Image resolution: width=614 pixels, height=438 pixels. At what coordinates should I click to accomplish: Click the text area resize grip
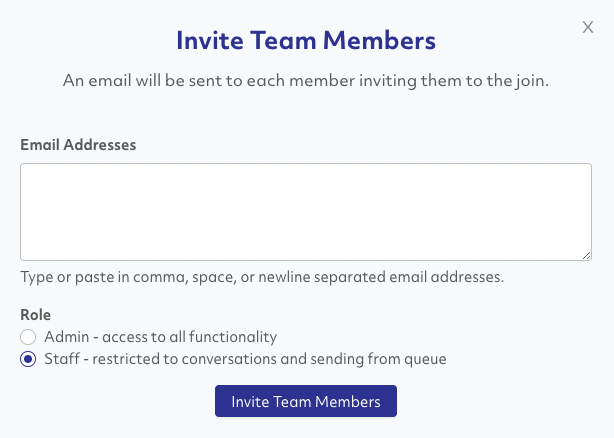(586, 255)
